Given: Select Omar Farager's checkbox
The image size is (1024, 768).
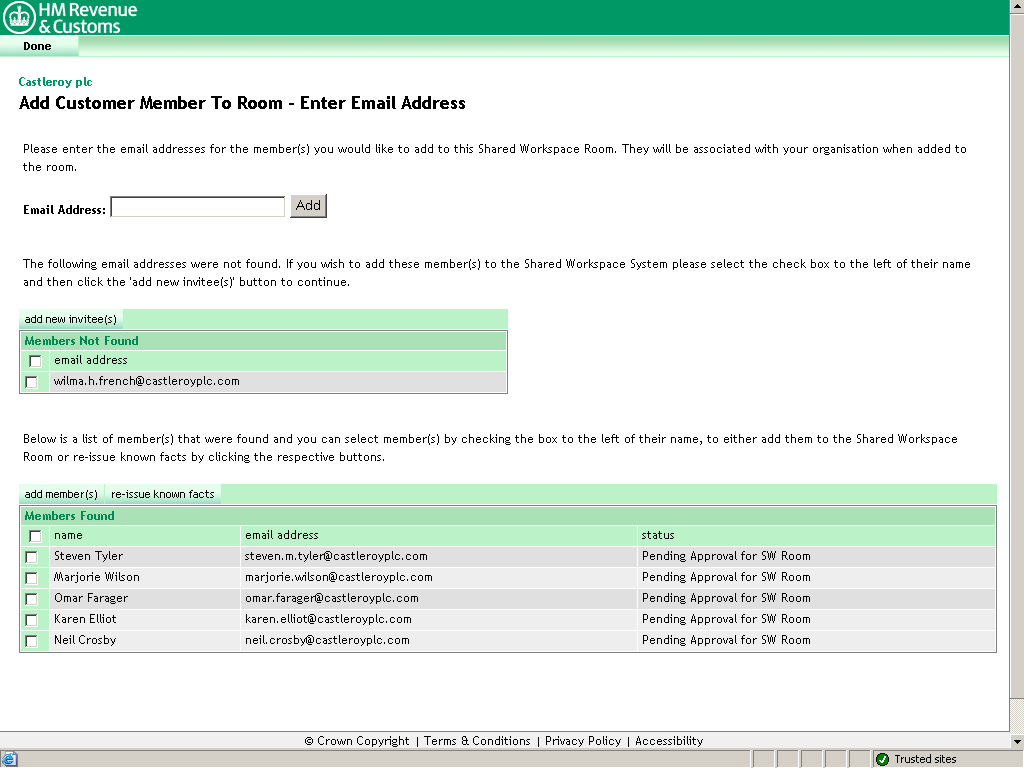Looking at the screenshot, I should pyautogui.click(x=34, y=598).
